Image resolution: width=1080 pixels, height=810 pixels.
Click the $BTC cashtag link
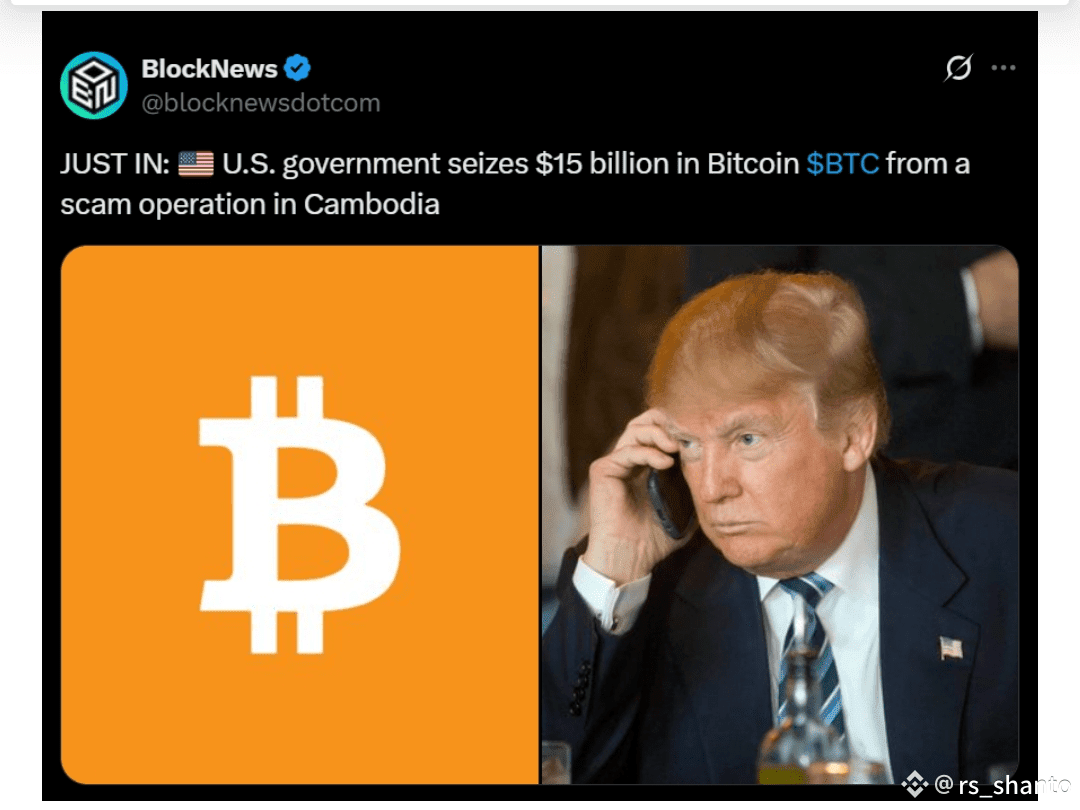[x=842, y=164]
